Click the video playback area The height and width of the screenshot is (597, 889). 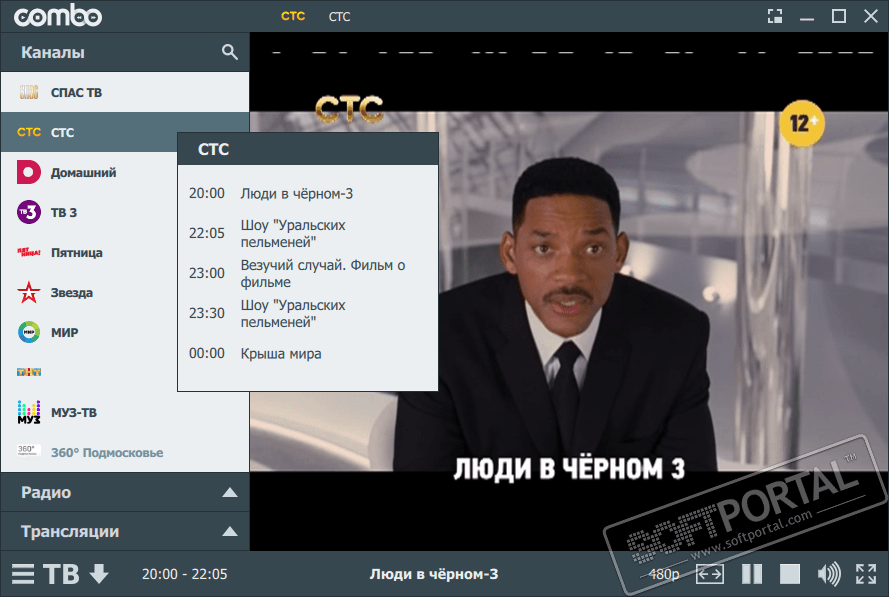569,291
